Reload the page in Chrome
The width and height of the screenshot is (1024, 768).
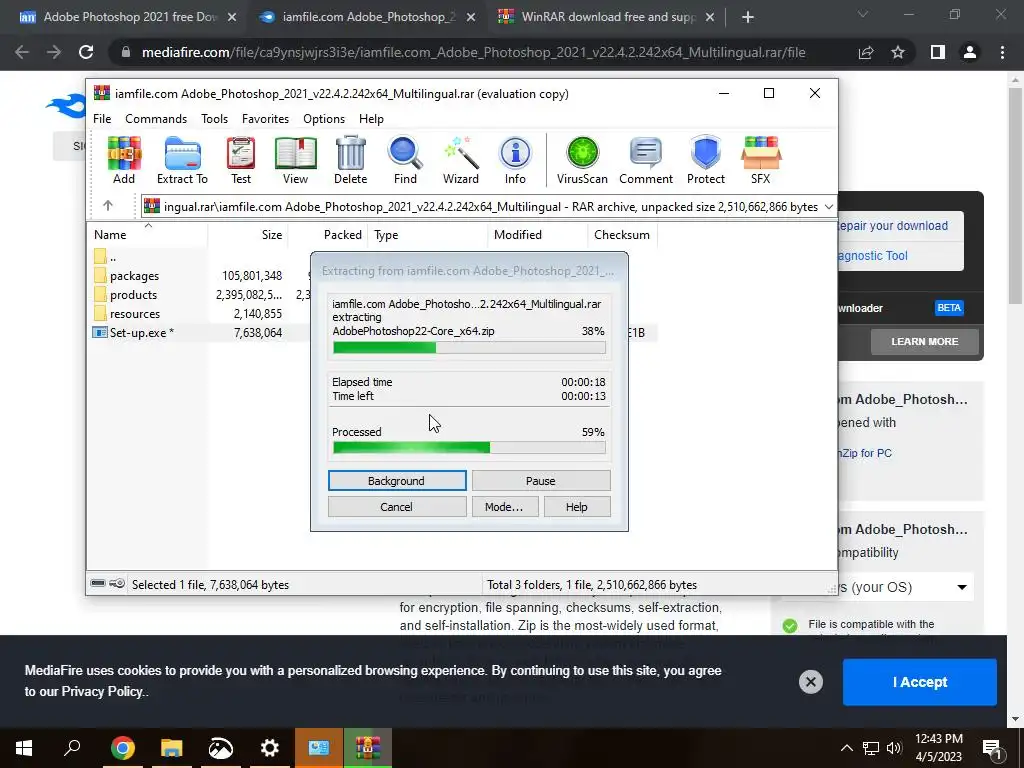pos(86,52)
